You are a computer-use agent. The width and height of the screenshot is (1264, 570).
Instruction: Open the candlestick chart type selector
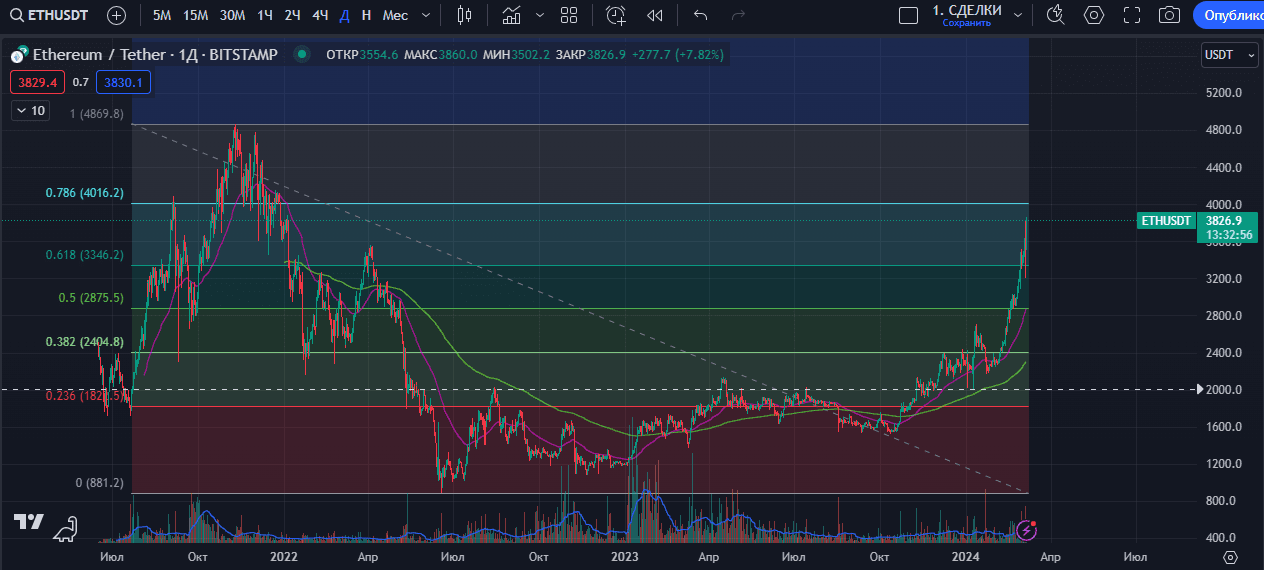click(463, 15)
